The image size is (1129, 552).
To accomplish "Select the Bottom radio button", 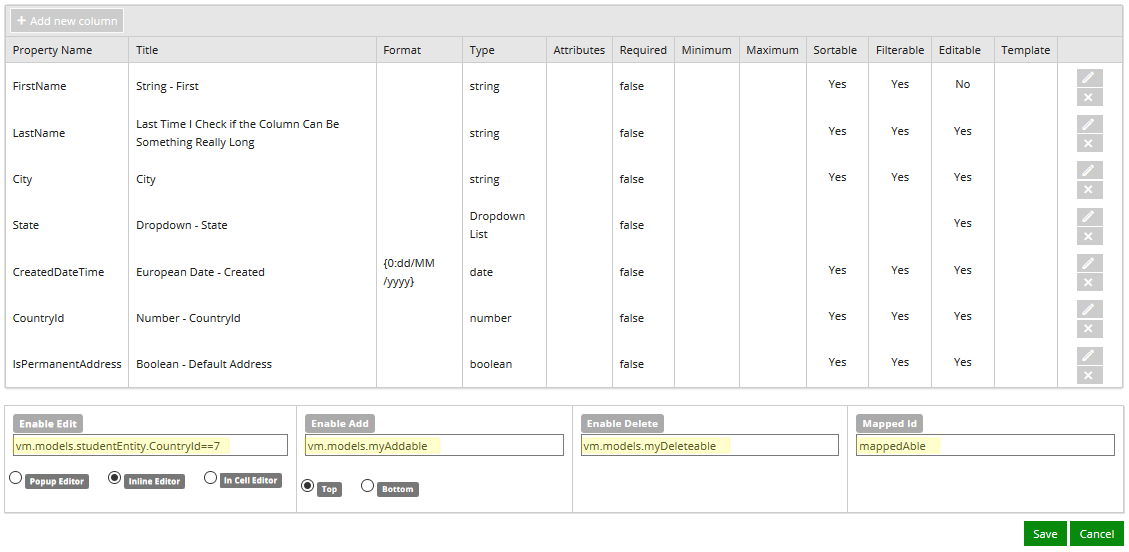I will (x=367, y=486).
